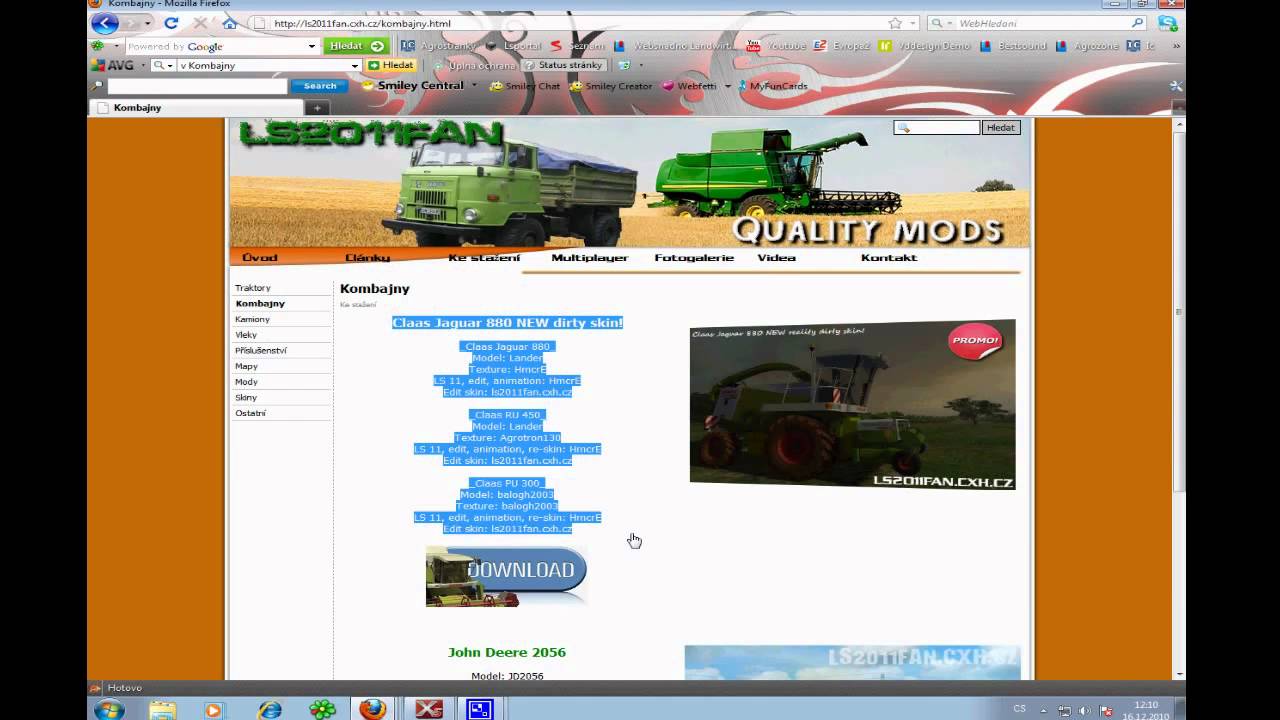This screenshot has height=720, width=1280.
Task: Open the Google toolbar search dropdown
Action: (x=312, y=46)
